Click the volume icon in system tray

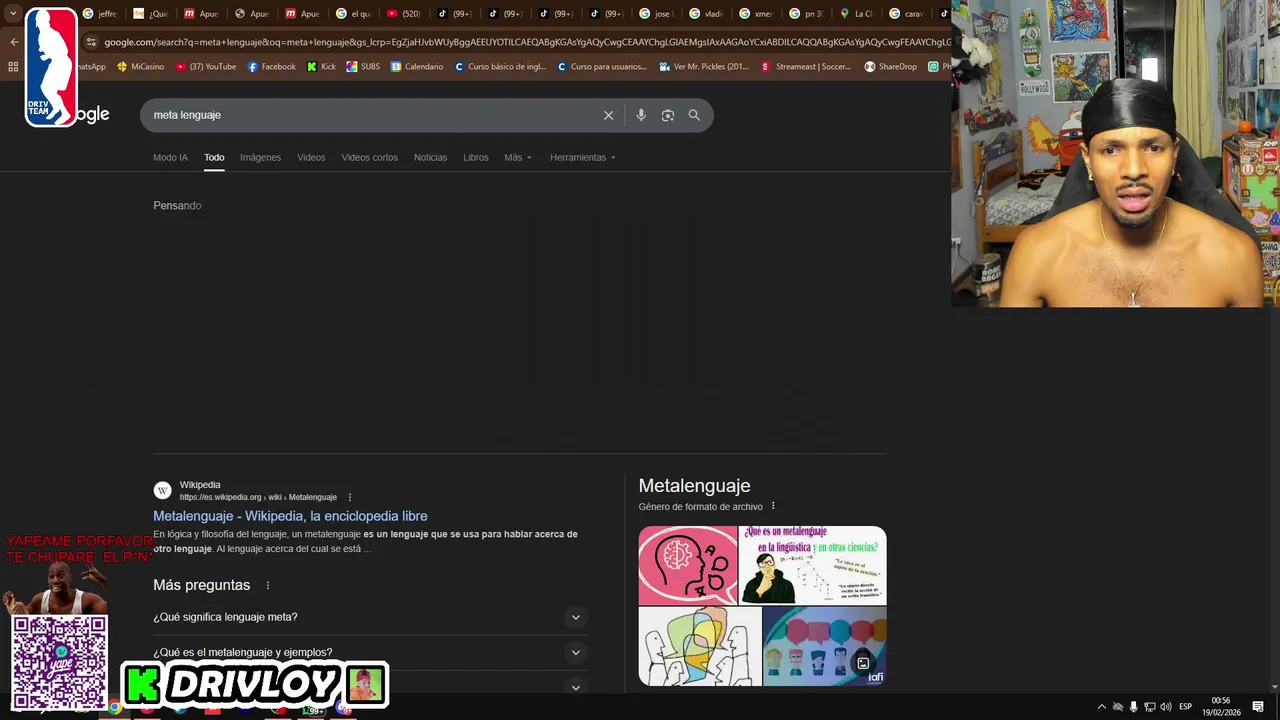tap(1165, 707)
